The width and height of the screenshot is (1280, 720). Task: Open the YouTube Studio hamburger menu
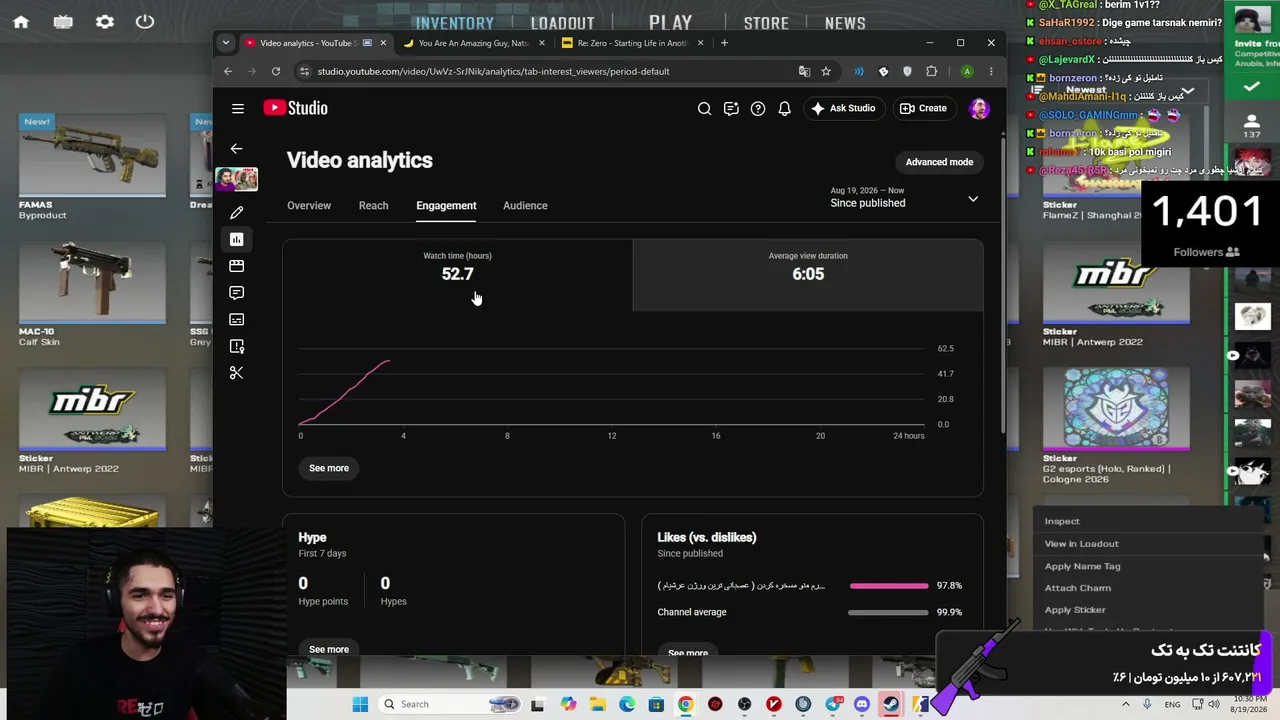point(238,108)
